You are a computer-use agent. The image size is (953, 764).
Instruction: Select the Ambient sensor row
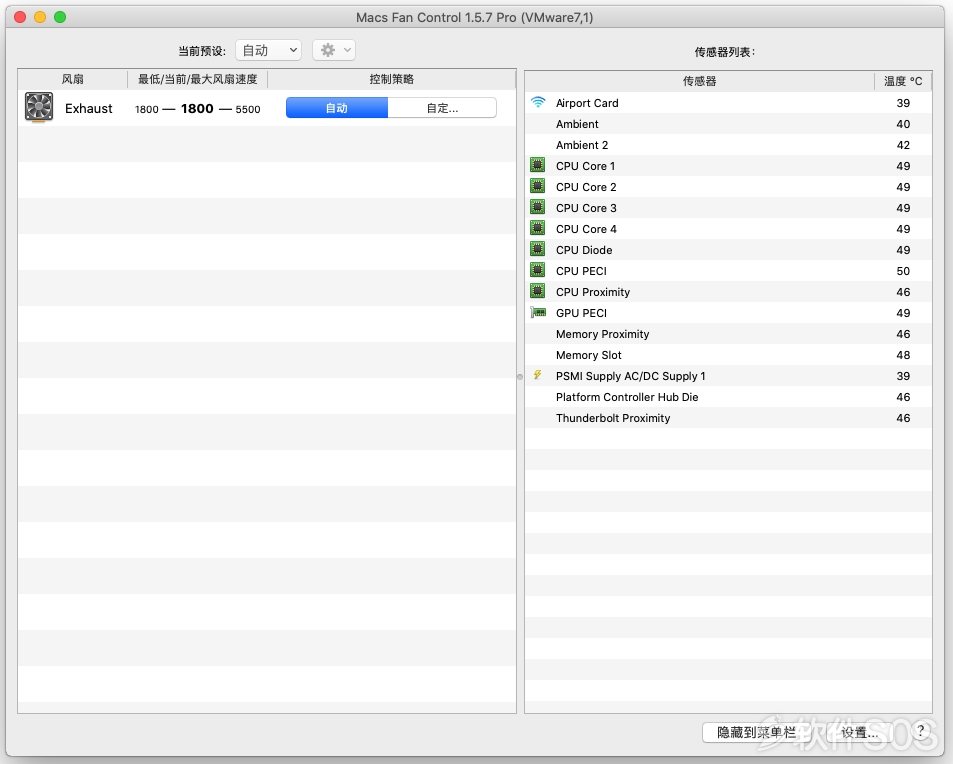[728, 124]
